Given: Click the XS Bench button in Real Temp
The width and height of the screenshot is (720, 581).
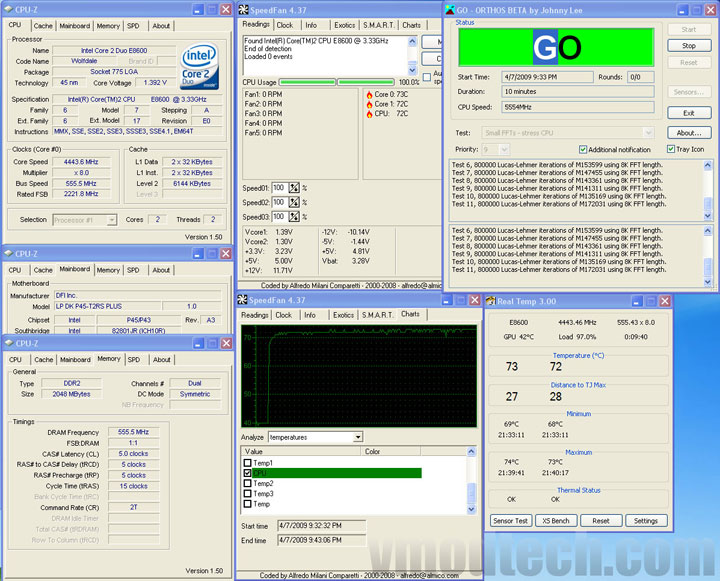Looking at the screenshot, I should [x=557, y=521].
